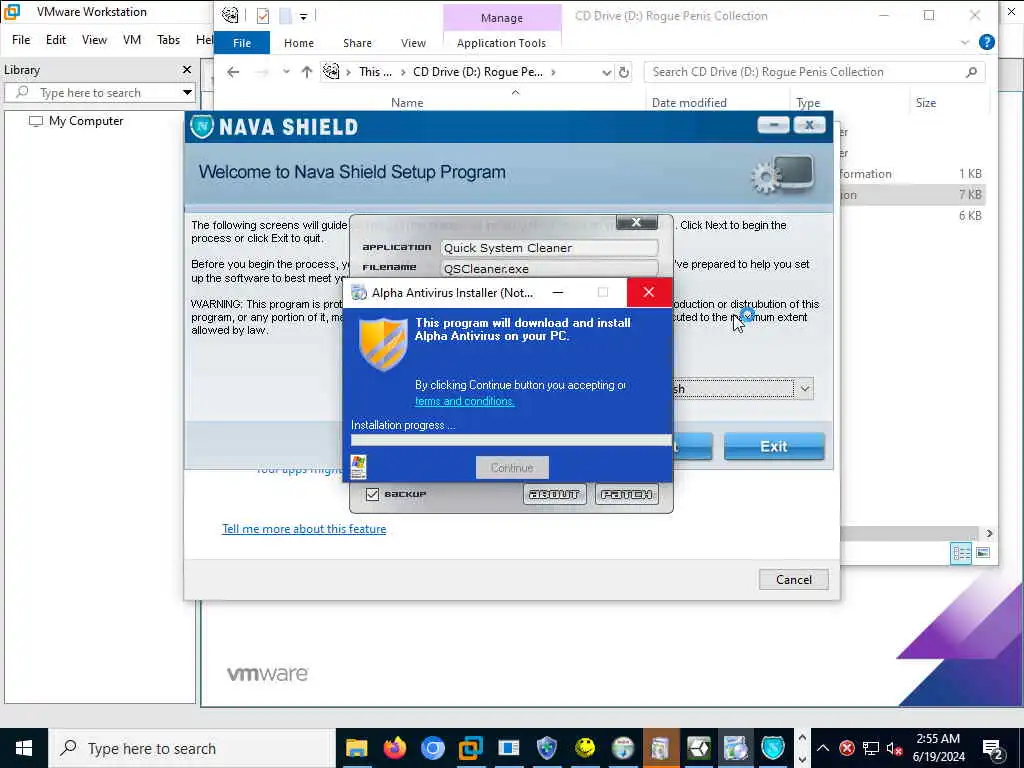Click the About button in patcher

pyautogui.click(x=554, y=494)
